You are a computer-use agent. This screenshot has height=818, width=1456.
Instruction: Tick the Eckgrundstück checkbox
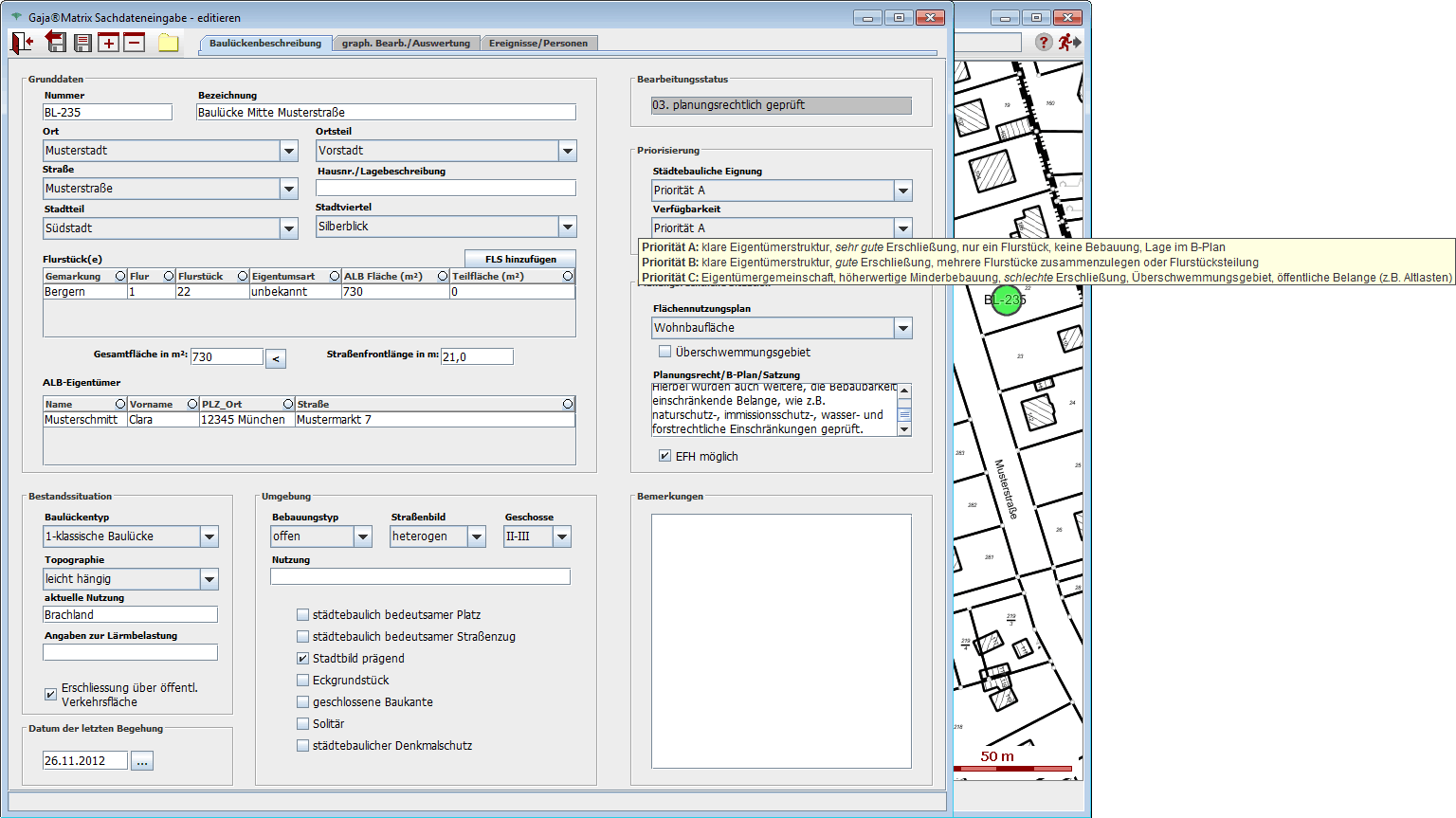303,681
